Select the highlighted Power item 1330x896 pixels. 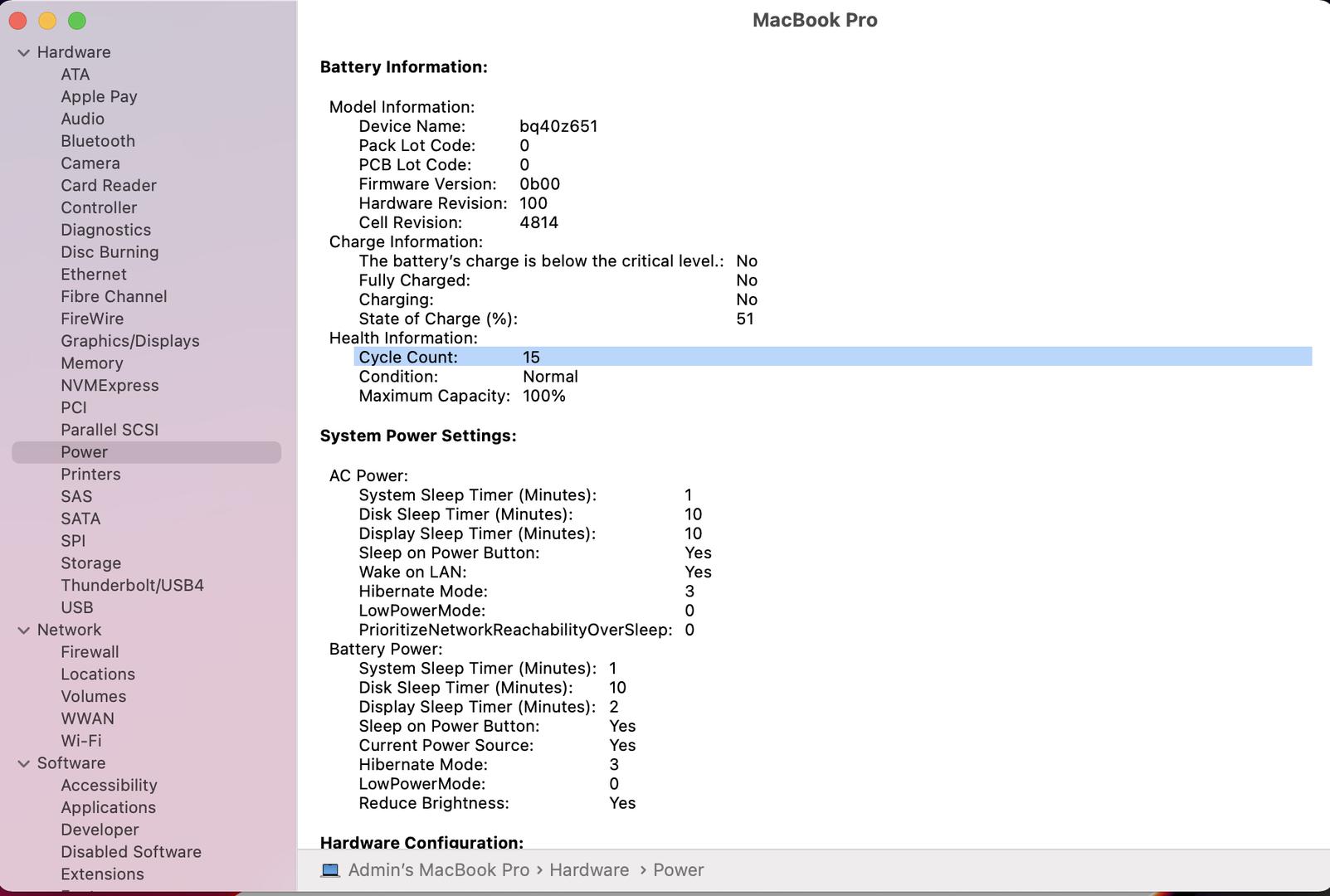click(x=146, y=452)
